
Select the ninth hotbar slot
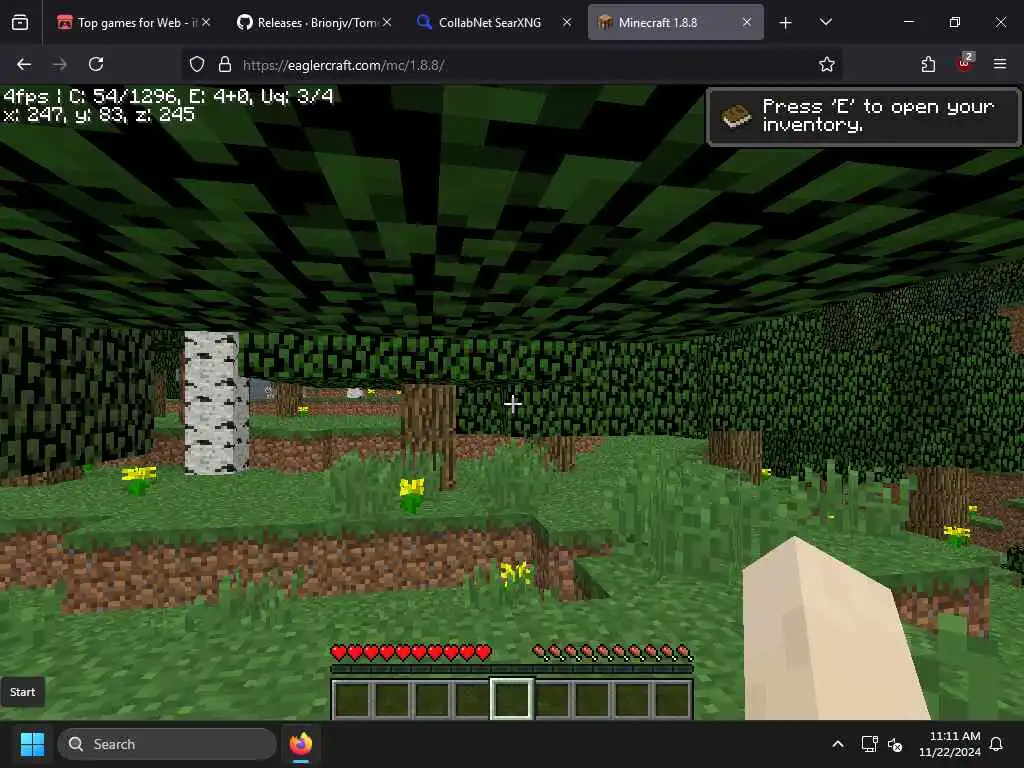tap(672, 699)
